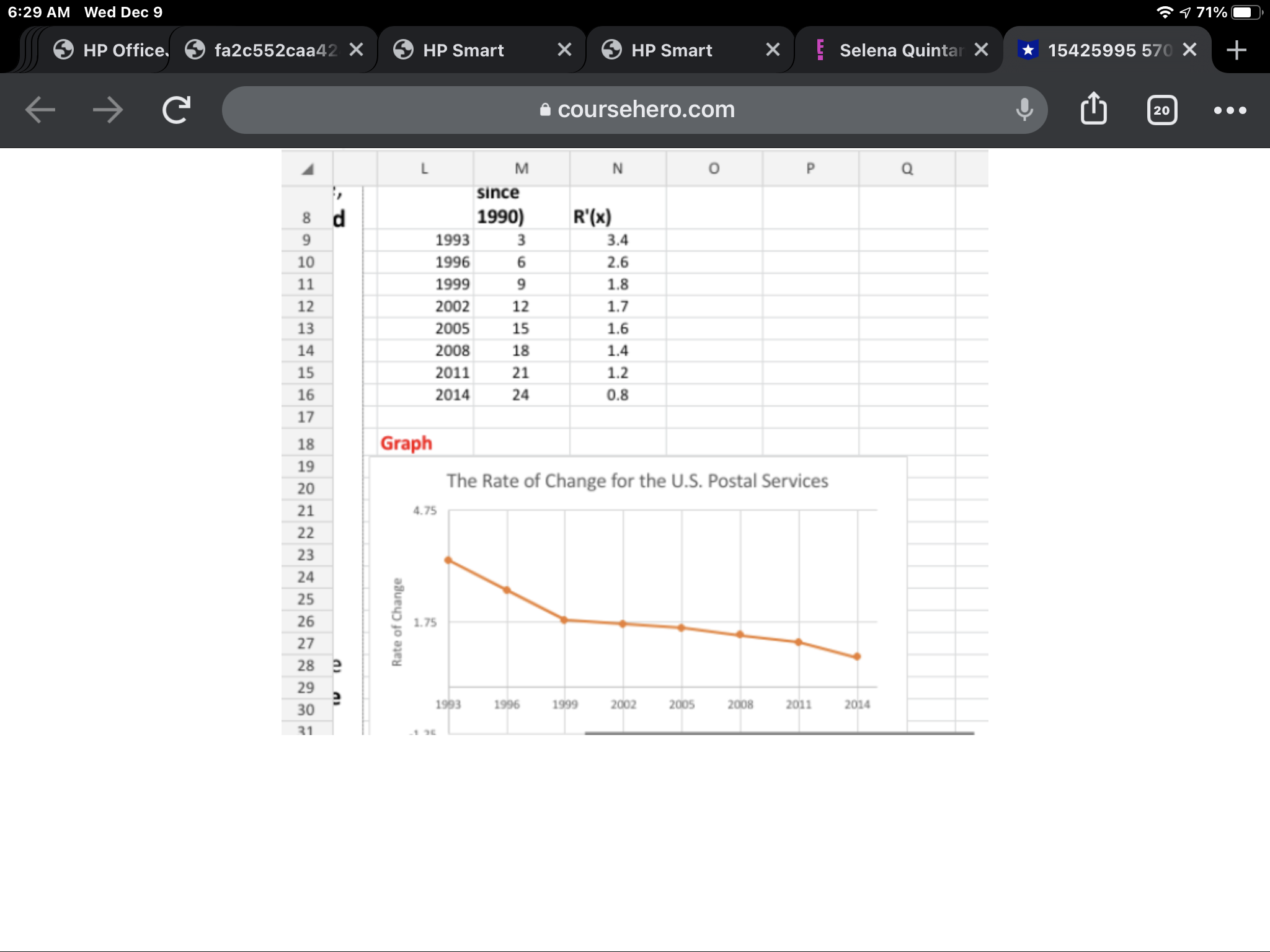Reload the coursehero.com page

pos(176,110)
